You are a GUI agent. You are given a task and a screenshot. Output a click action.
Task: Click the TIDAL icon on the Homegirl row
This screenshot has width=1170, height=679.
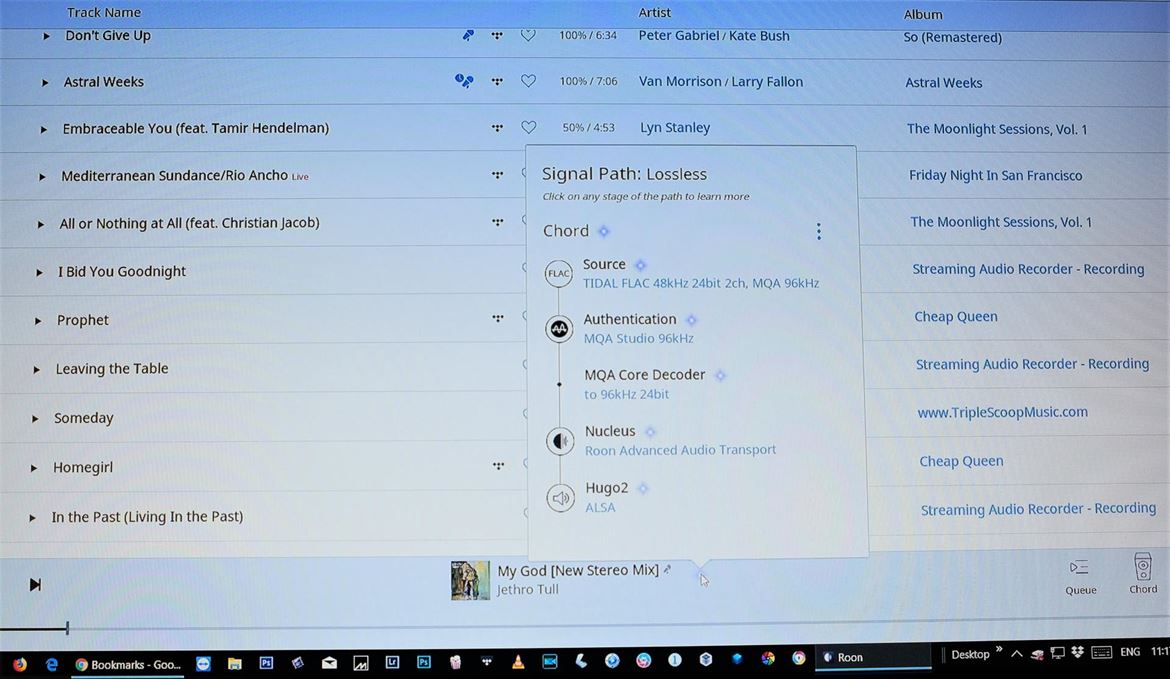pos(498,466)
